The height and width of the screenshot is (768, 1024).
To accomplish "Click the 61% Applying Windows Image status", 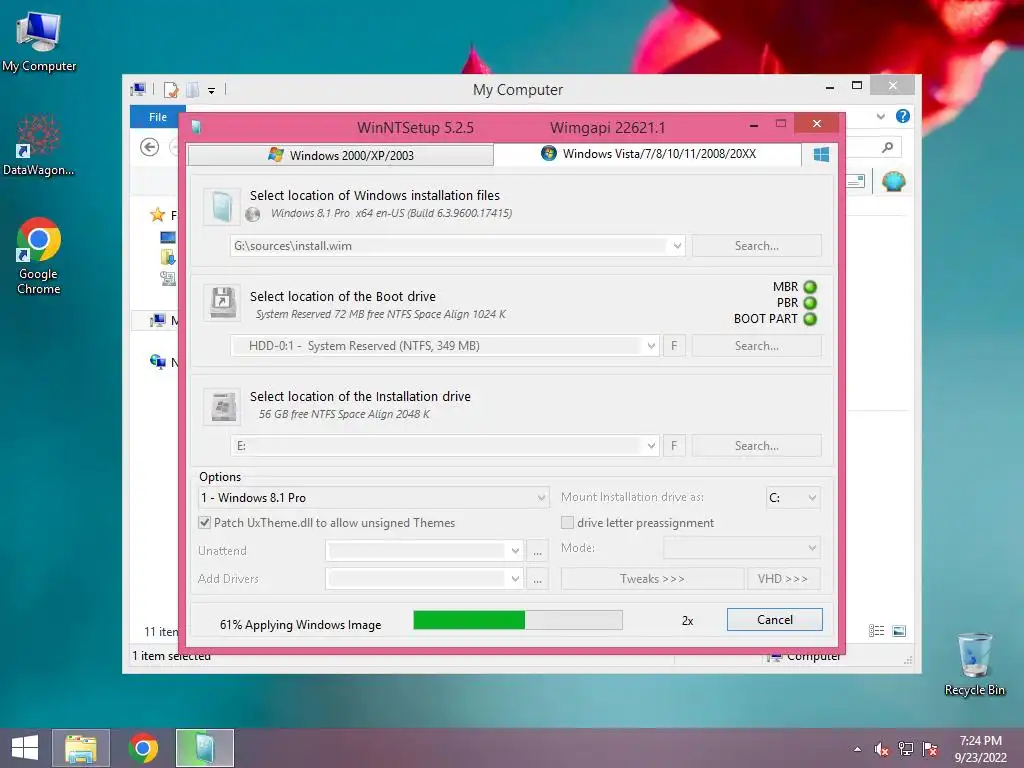I will tap(300, 624).
